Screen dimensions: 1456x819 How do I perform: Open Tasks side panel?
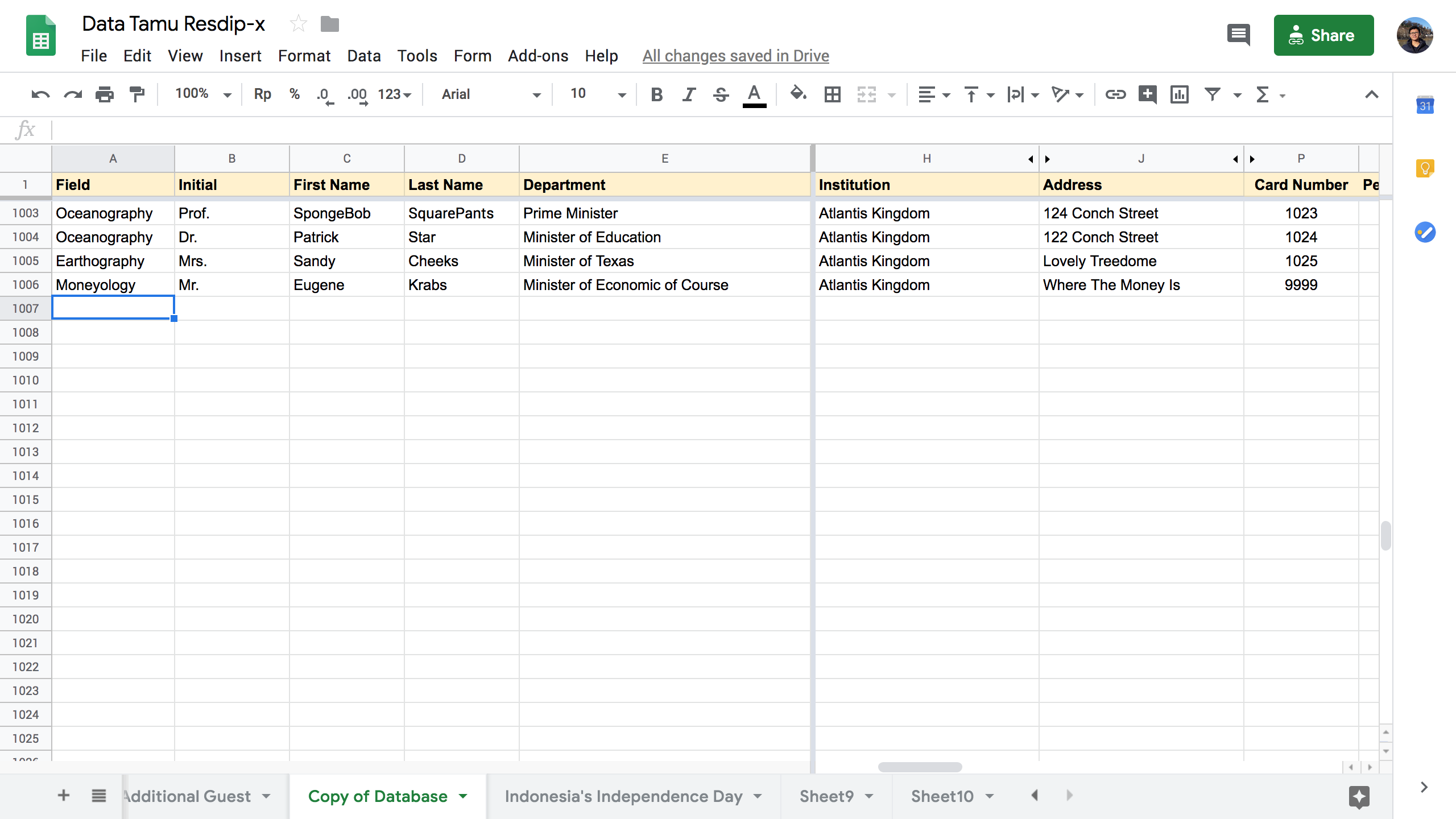[1425, 232]
